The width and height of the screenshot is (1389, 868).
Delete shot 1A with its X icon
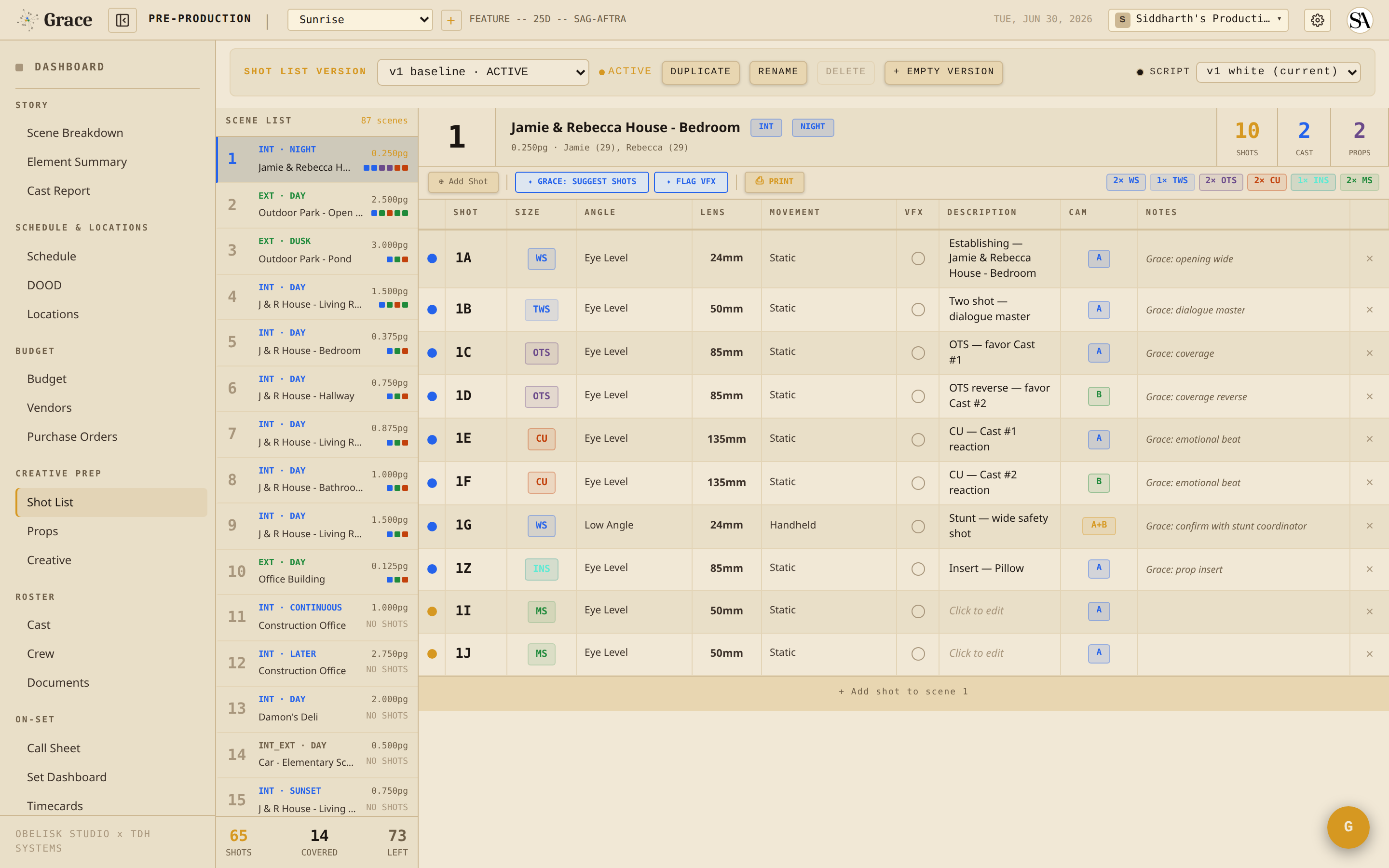(x=1370, y=259)
